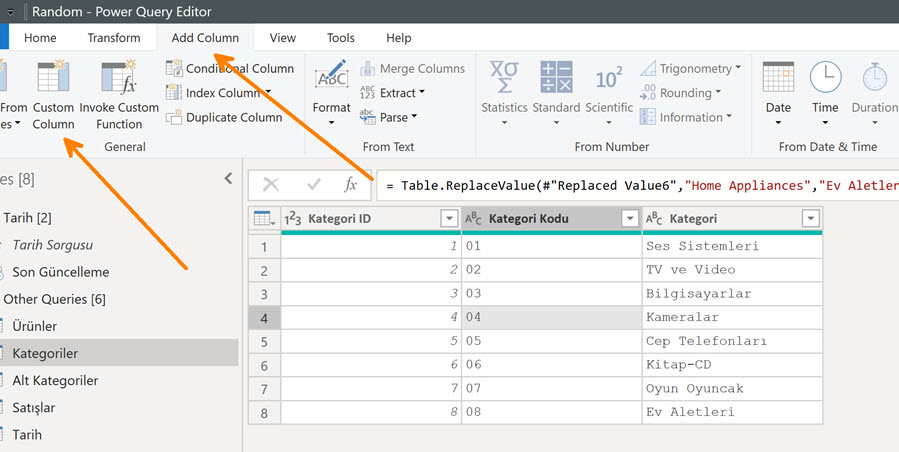Expand the Extract dropdown arrow
The height and width of the screenshot is (452, 899).
pos(422,92)
